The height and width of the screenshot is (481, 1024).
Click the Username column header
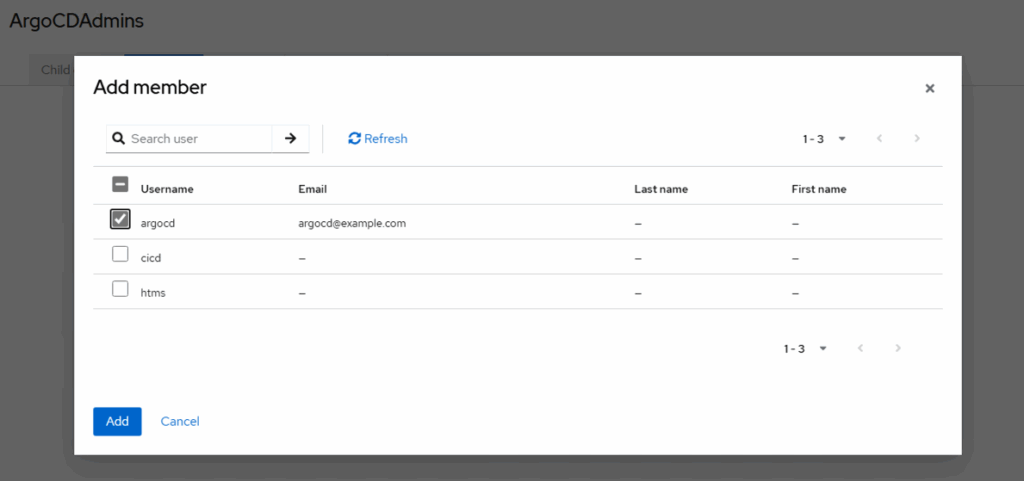coord(167,189)
